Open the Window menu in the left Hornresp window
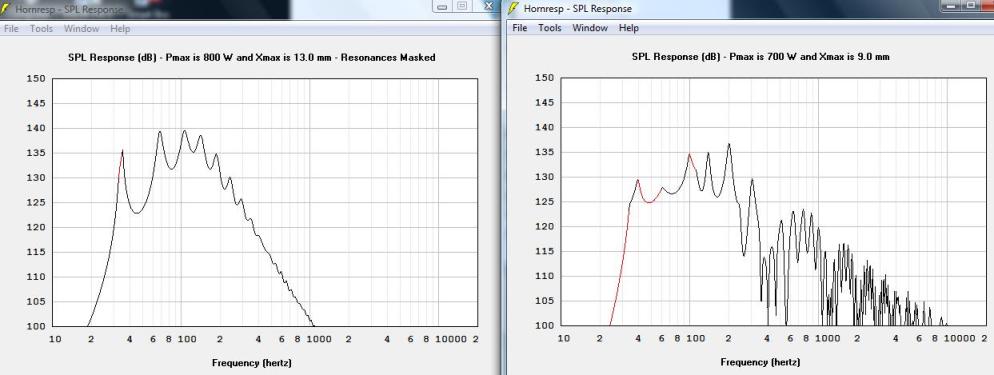 click(81, 29)
